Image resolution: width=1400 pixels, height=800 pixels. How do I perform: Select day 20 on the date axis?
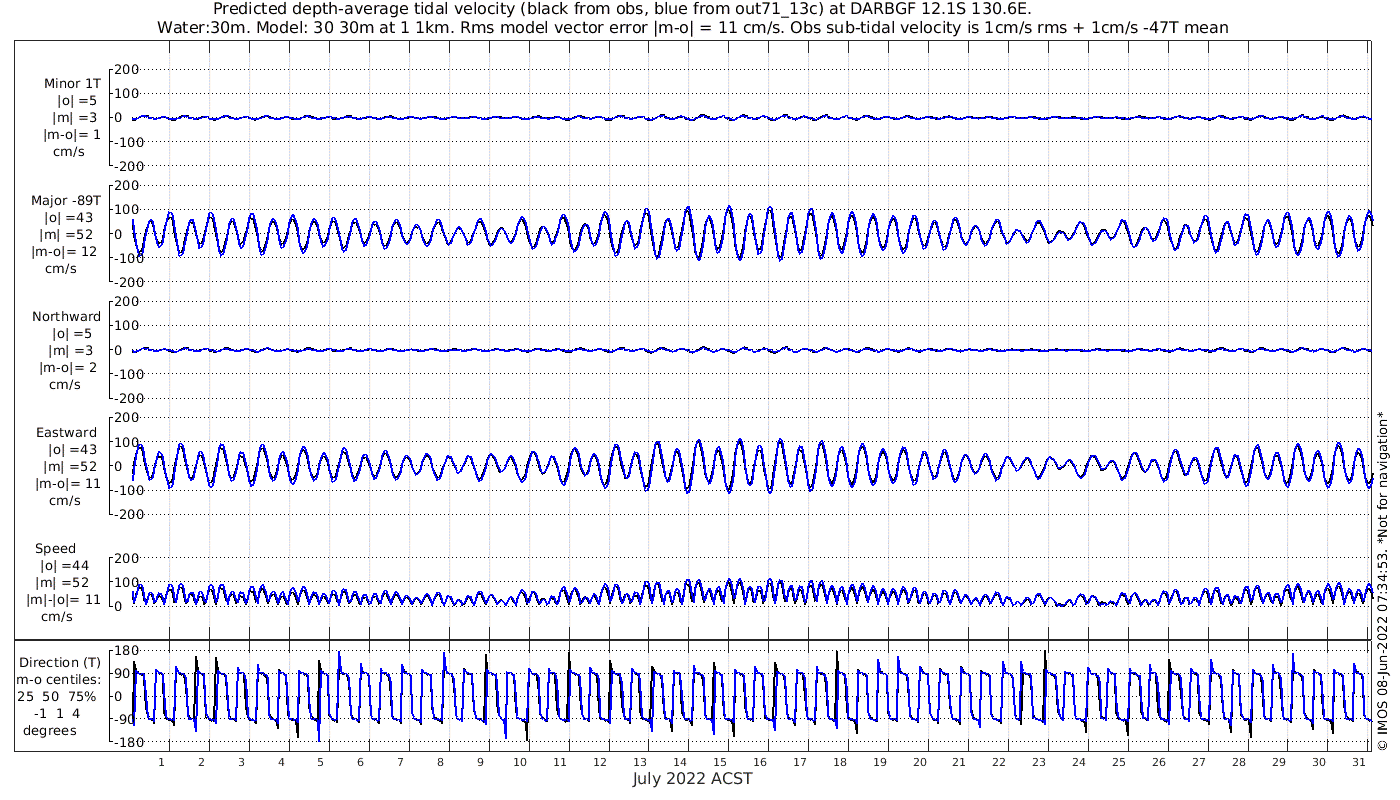pyautogui.click(x=919, y=761)
